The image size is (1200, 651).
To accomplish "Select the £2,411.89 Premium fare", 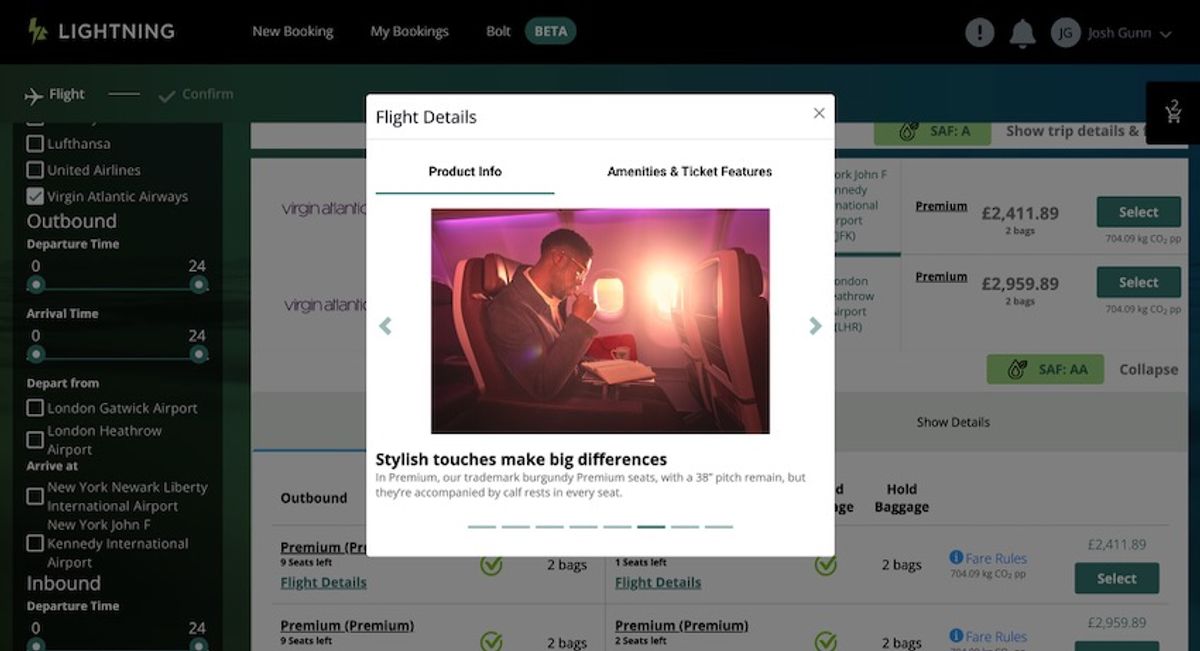I will 1137,212.
